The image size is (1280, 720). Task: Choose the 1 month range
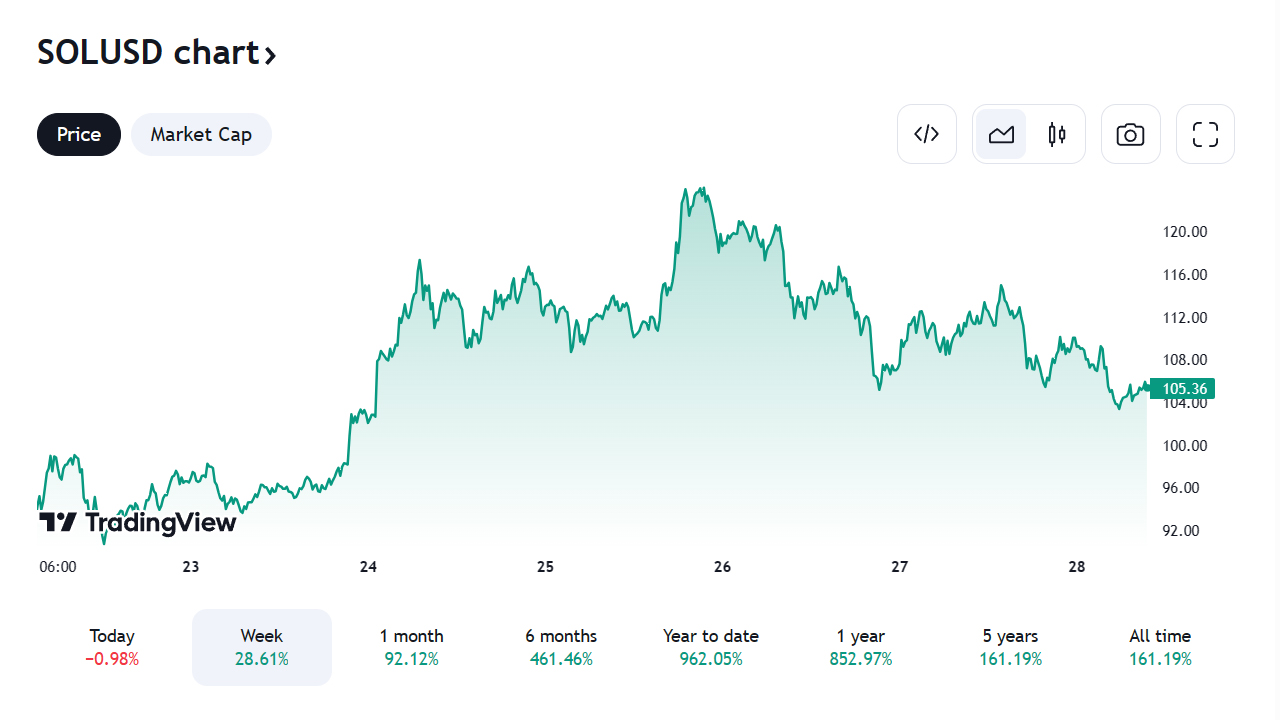(411, 647)
